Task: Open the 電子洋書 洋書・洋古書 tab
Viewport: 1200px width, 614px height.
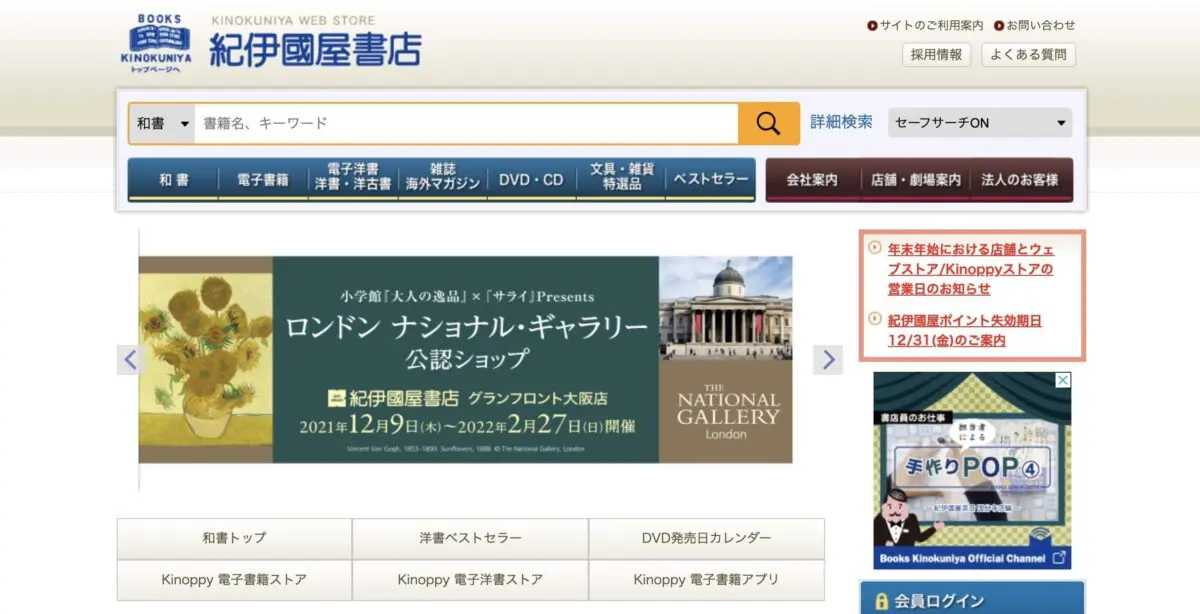Action: click(353, 178)
